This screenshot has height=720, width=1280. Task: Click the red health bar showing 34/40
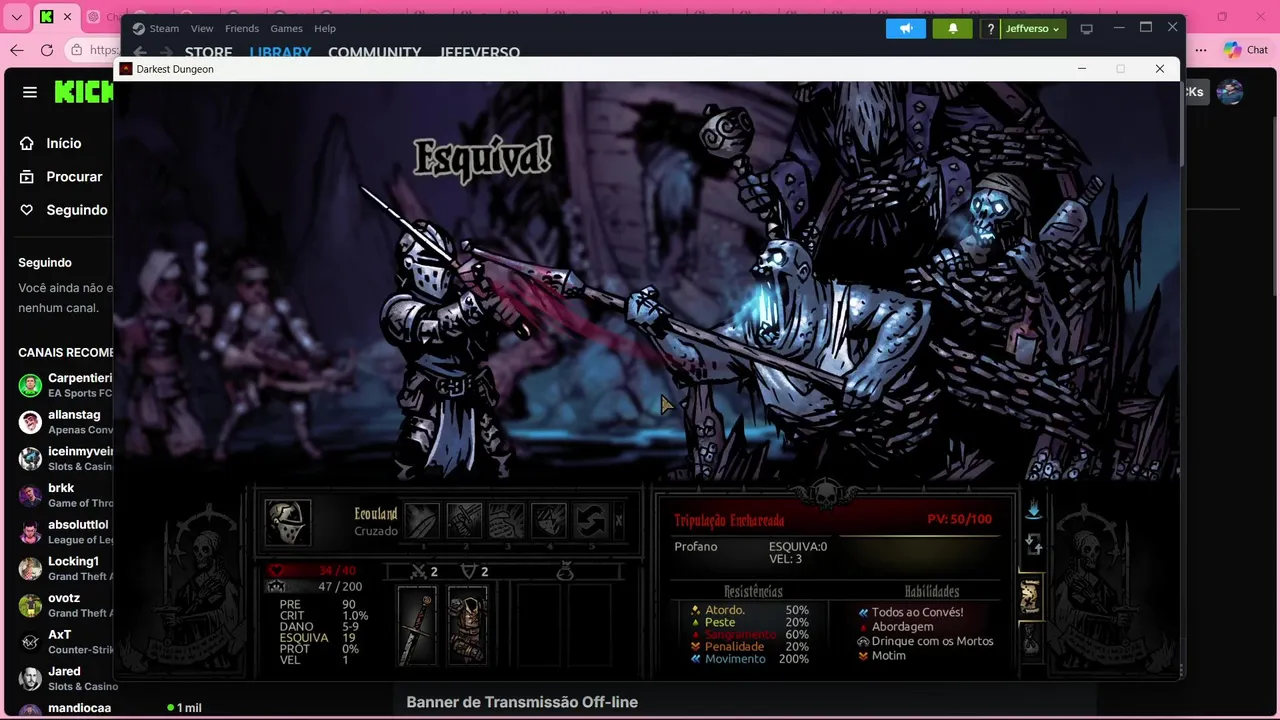point(312,571)
